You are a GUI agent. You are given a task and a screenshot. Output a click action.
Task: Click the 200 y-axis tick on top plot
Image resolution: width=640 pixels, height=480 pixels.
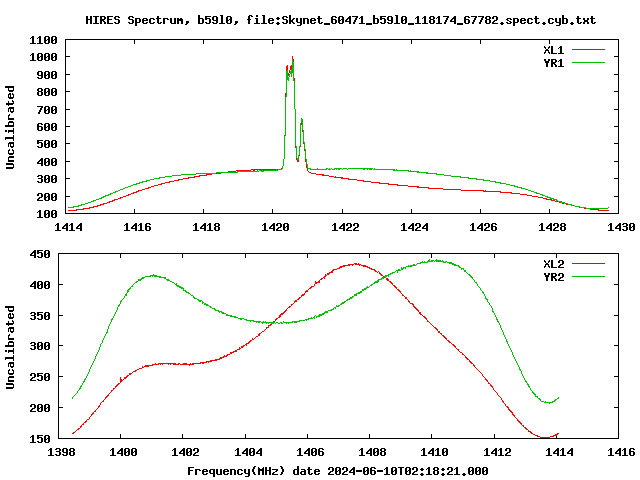[x=47, y=197]
